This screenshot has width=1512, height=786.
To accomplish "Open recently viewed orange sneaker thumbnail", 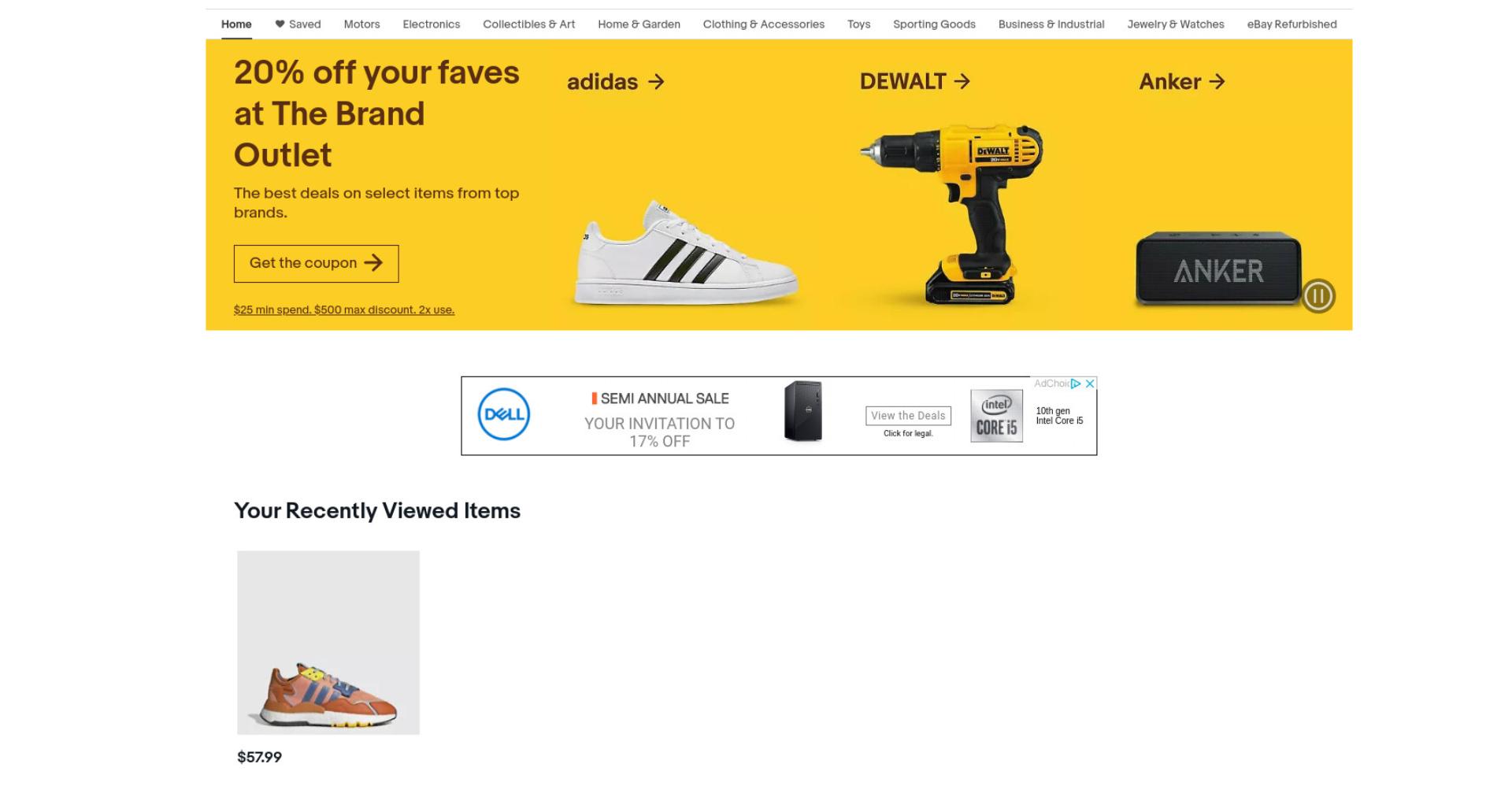I will pos(328,643).
